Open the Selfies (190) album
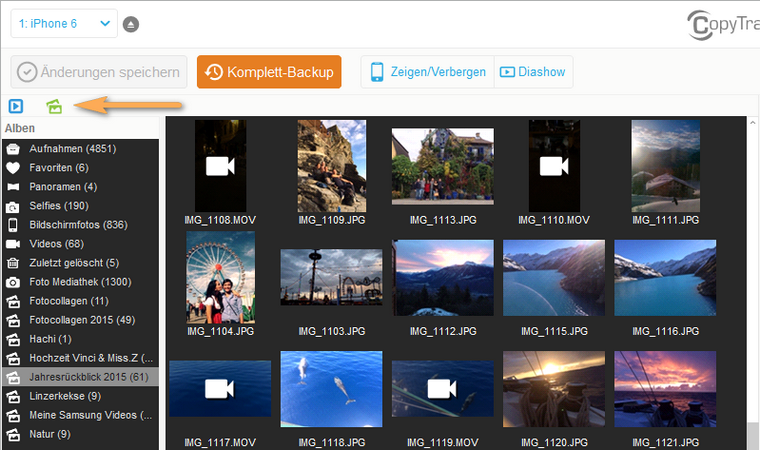Screen dimensions: 760x450 (80, 206)
